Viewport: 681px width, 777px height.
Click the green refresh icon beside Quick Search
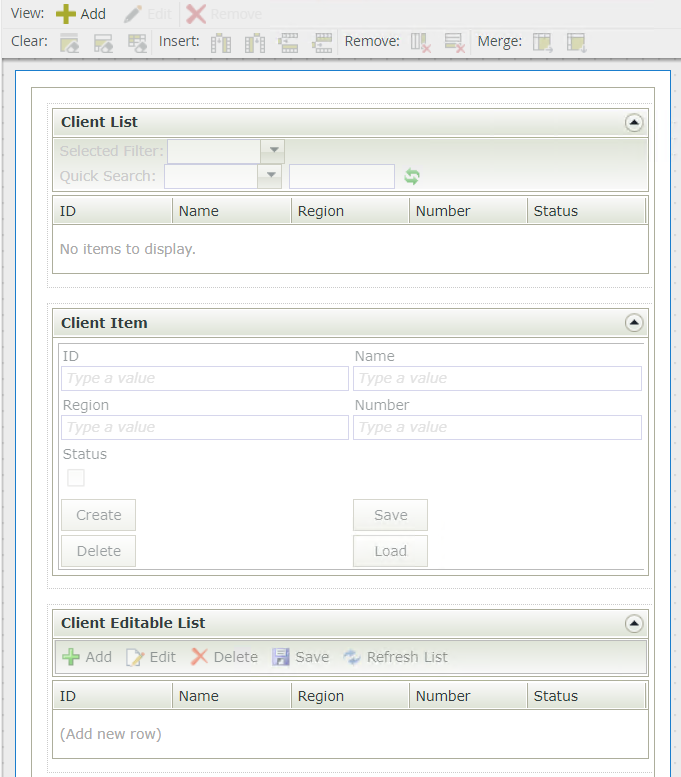tap(412, 177)
